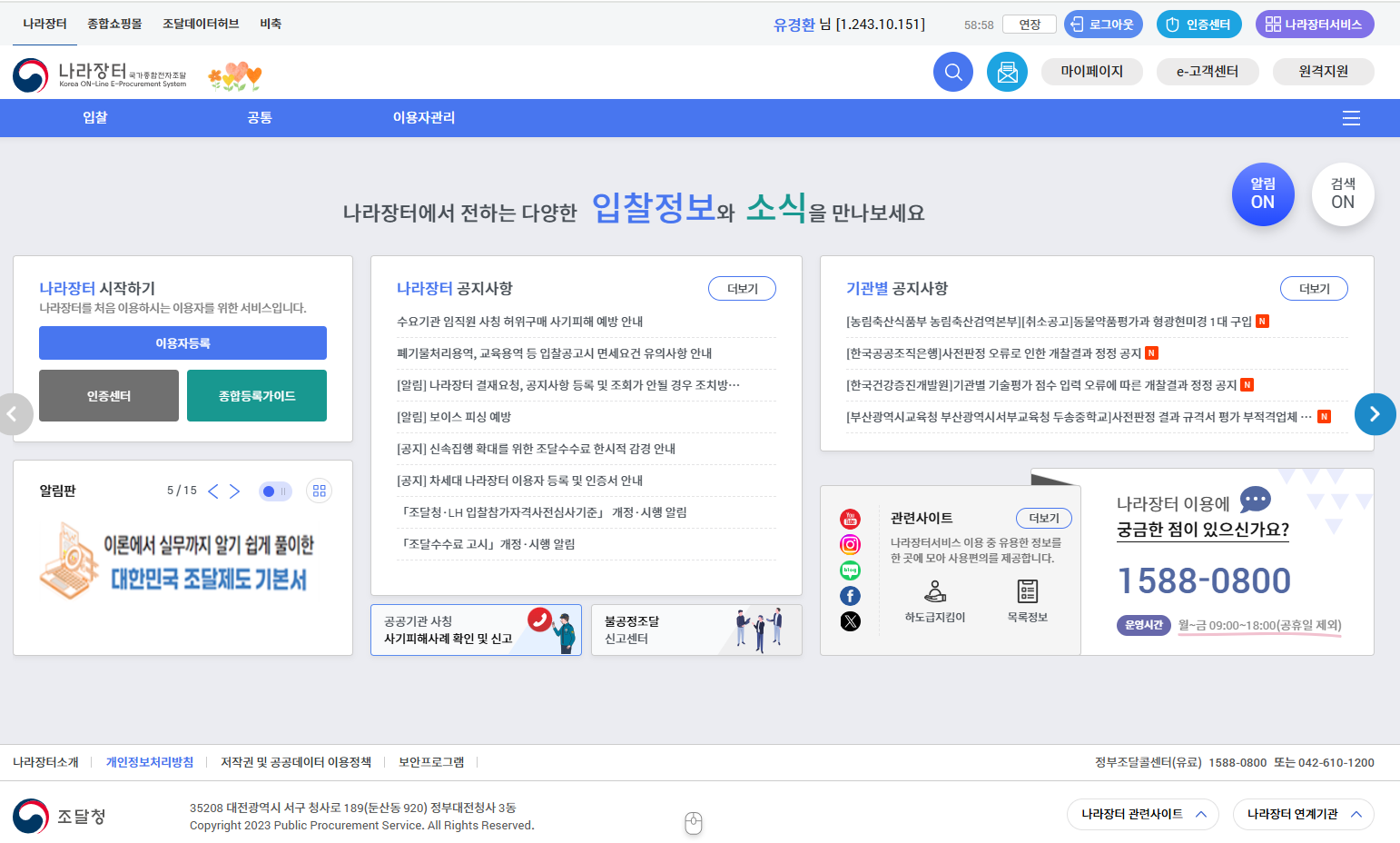The height and width of the screenshot is (843, 1400).
Task: Expand the 나라장터 관련사이트 dropdown
Action: (x=1142, y=814)
